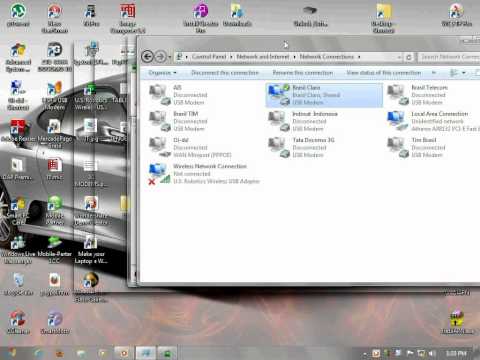Show more toolbar commands chevron
The width and height of the screenshot is (480, 360).
point(434,73)
